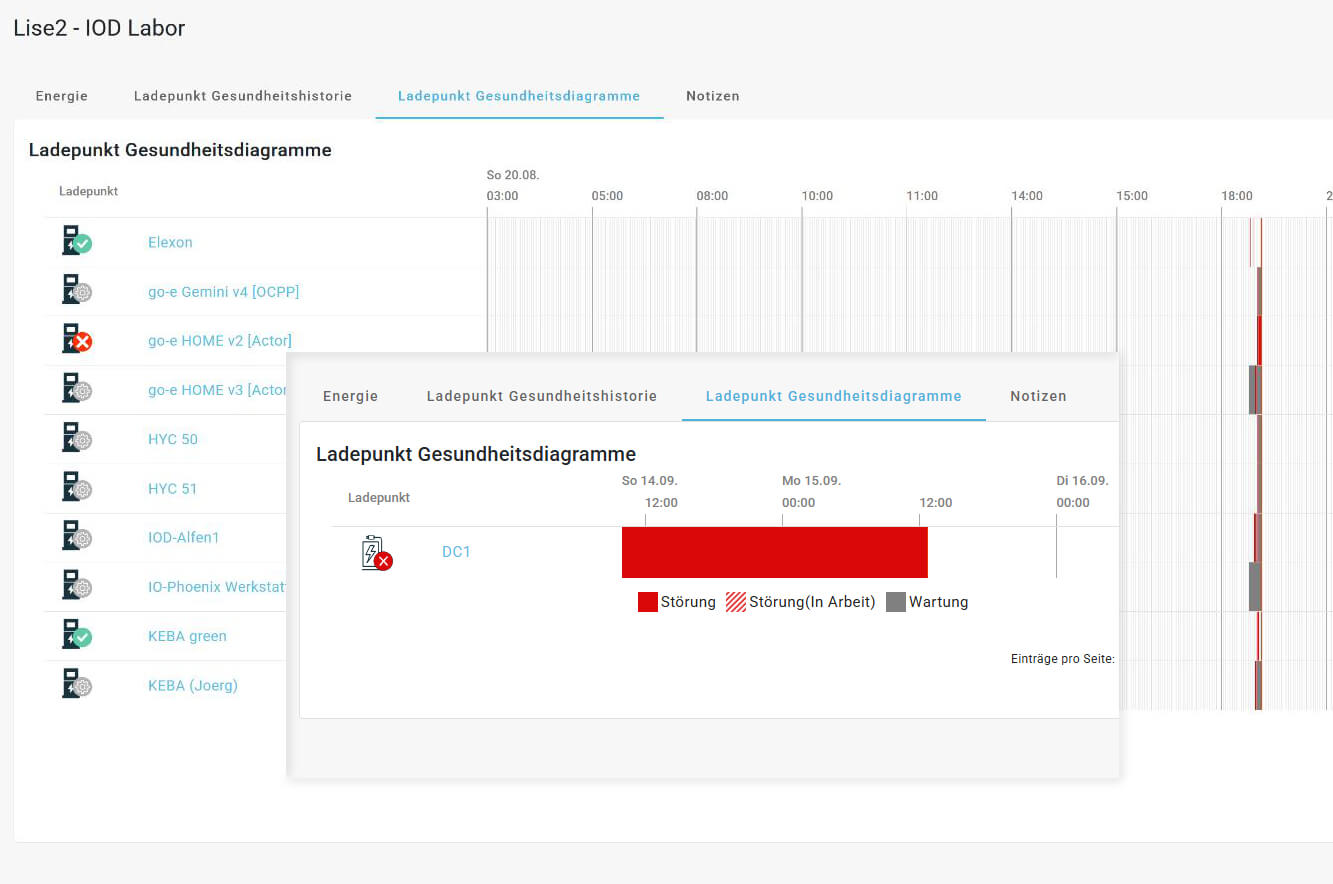Click the go-e Gemini v4 charger icon

coord(76,291)
